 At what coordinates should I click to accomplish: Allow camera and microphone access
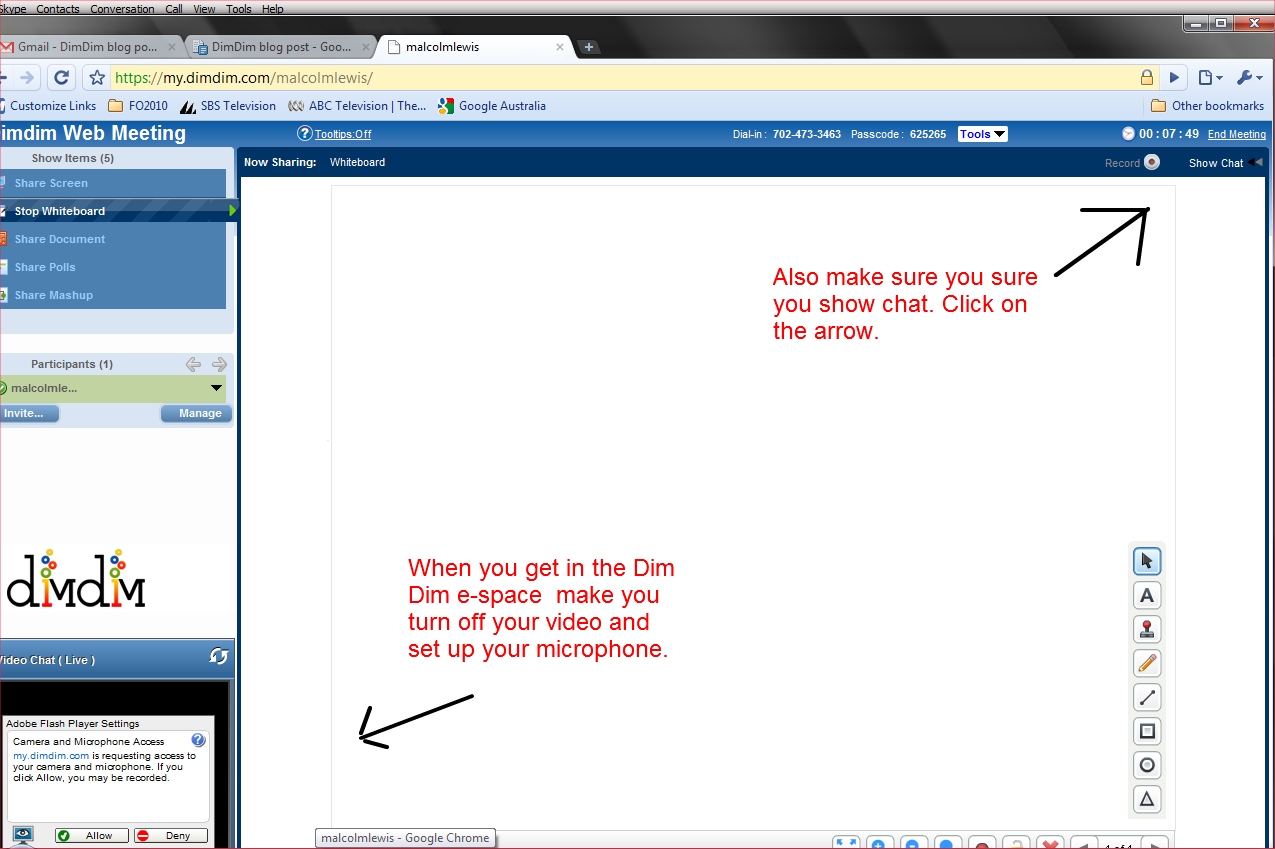(x=91, y=835)
